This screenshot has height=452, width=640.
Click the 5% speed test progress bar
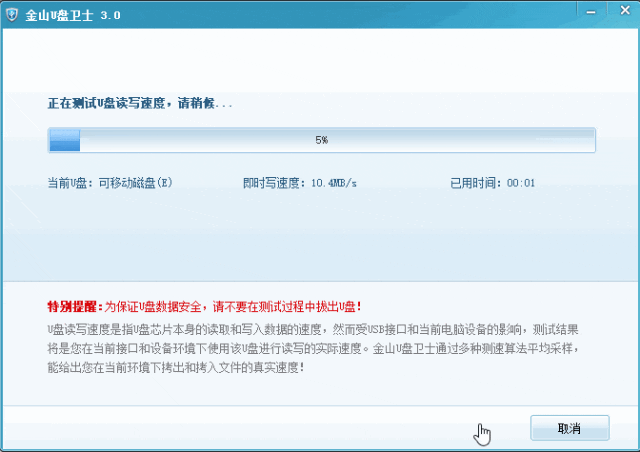[x=322, y=140]
